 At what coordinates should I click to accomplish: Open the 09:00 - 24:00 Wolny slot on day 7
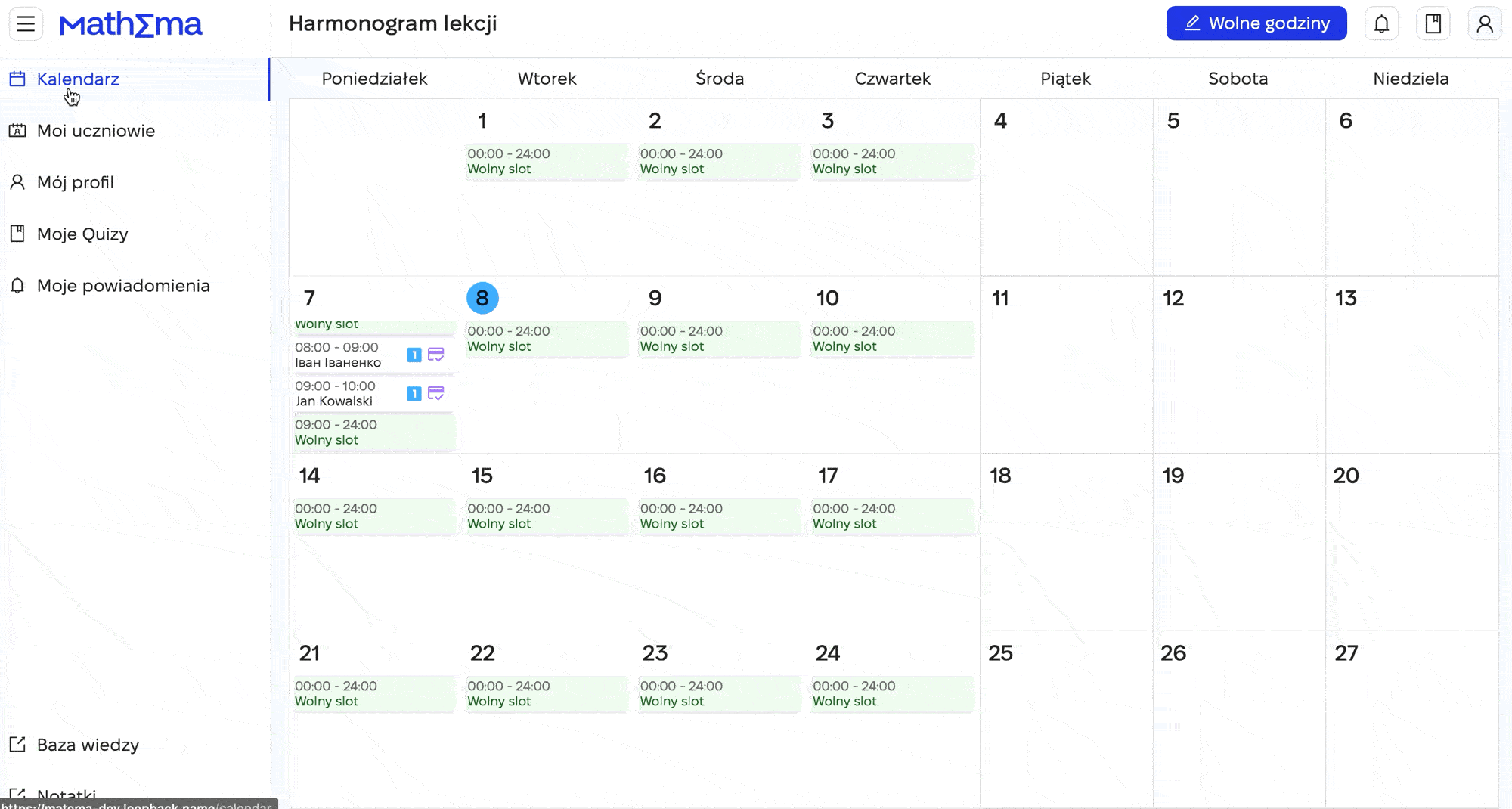point(373,432)
